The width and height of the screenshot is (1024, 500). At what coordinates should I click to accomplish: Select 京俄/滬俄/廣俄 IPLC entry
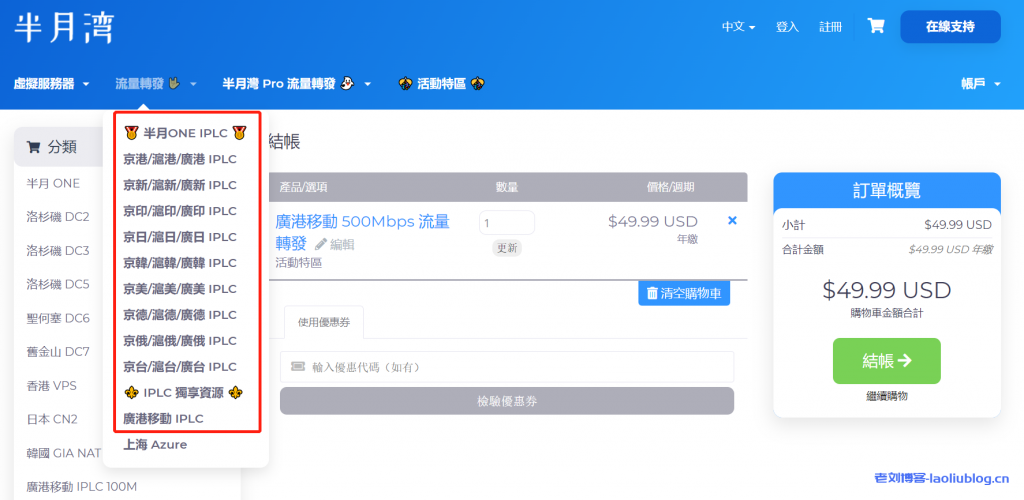(x=180, y=341)
